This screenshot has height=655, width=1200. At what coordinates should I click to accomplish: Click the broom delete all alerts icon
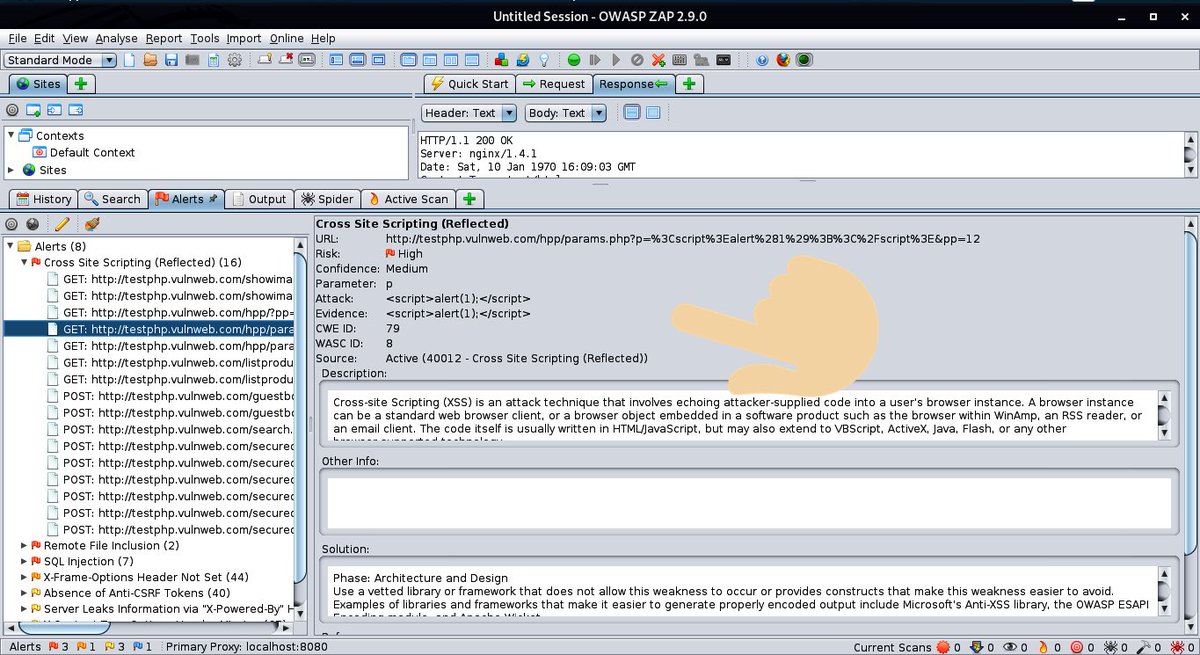(92, 225)
